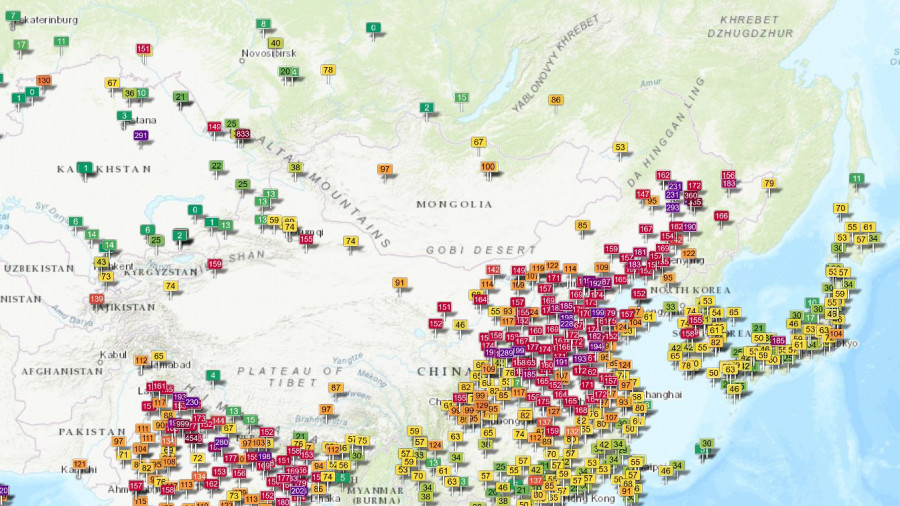
Task: Click the green 15 marker near Lake Baikal
Action: coord(461,97)
